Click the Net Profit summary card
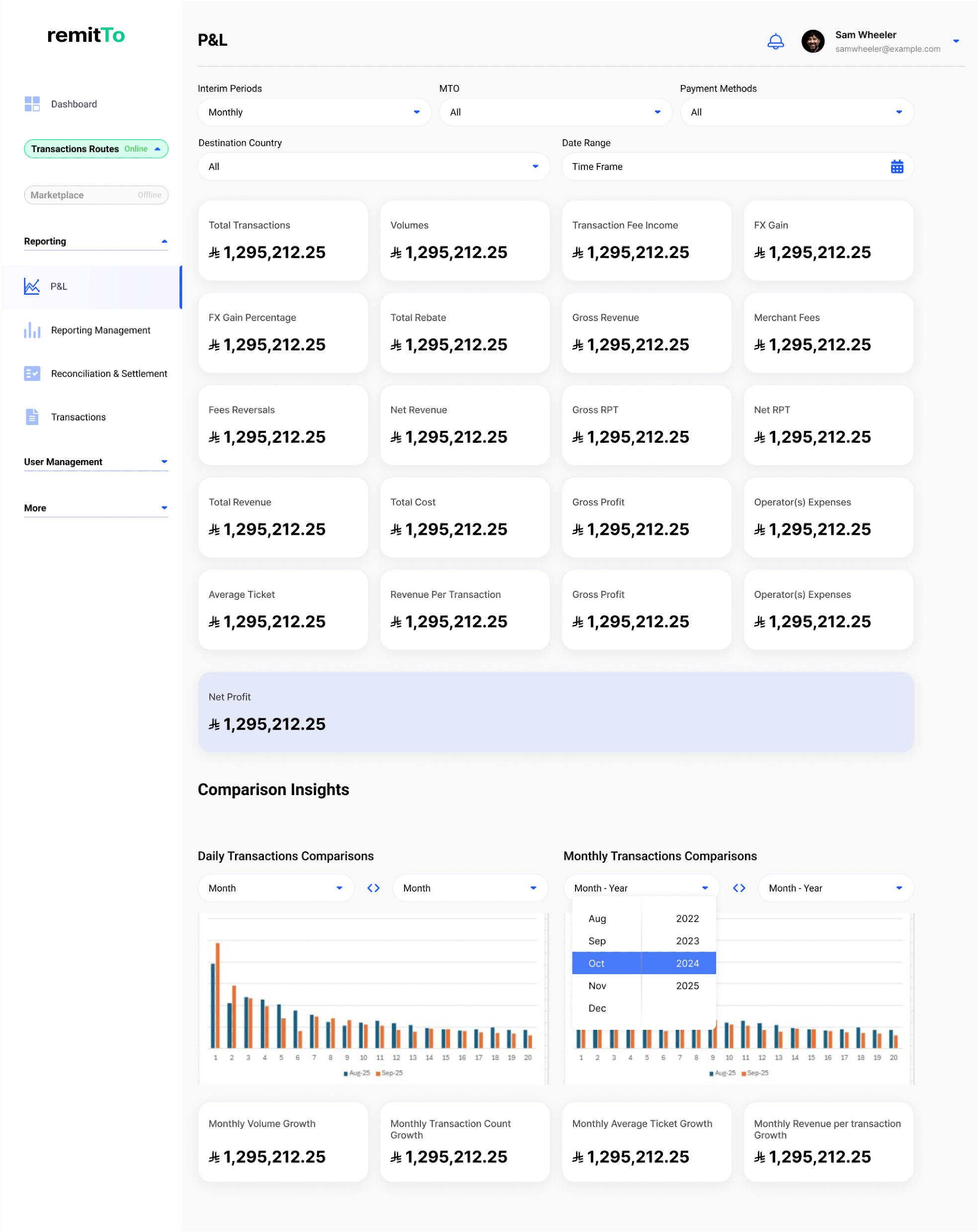 click(x=556, y=712)
